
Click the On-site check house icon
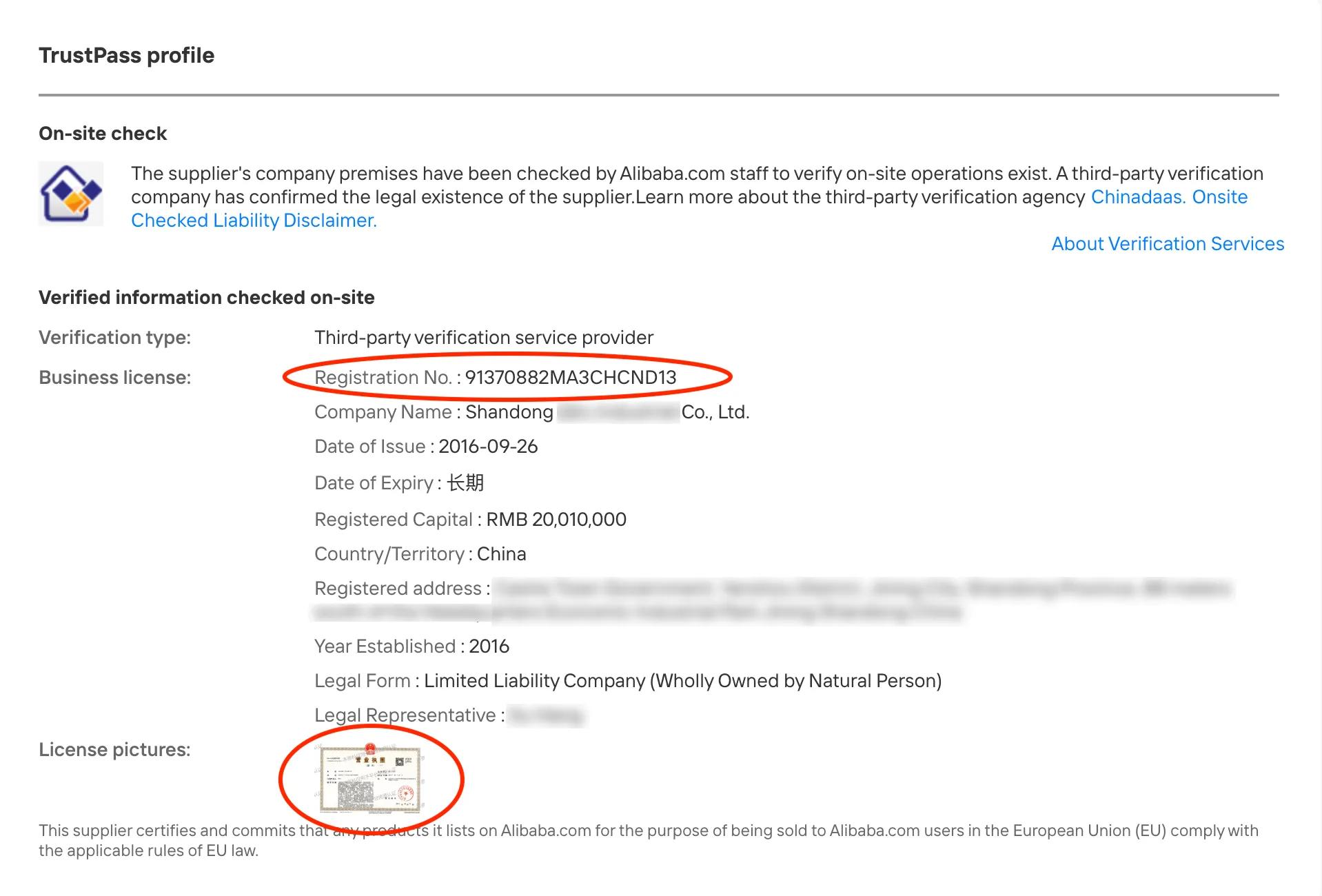71,194
